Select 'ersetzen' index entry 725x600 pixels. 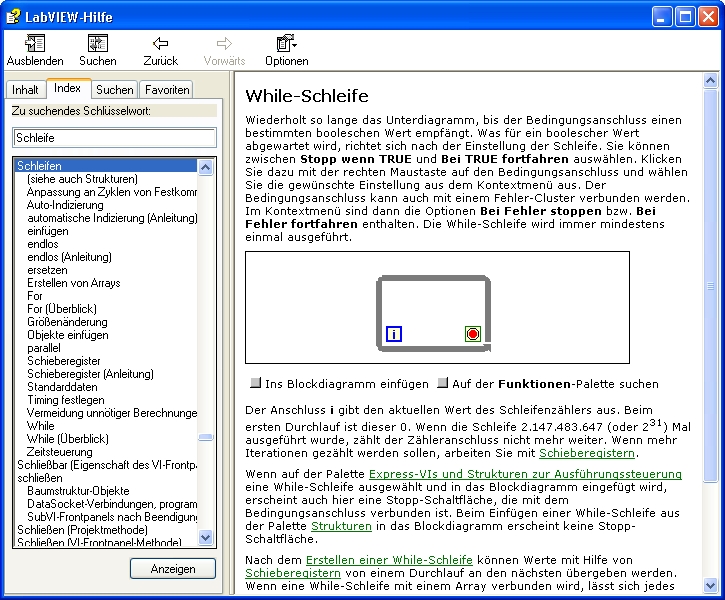click(47, 270)
